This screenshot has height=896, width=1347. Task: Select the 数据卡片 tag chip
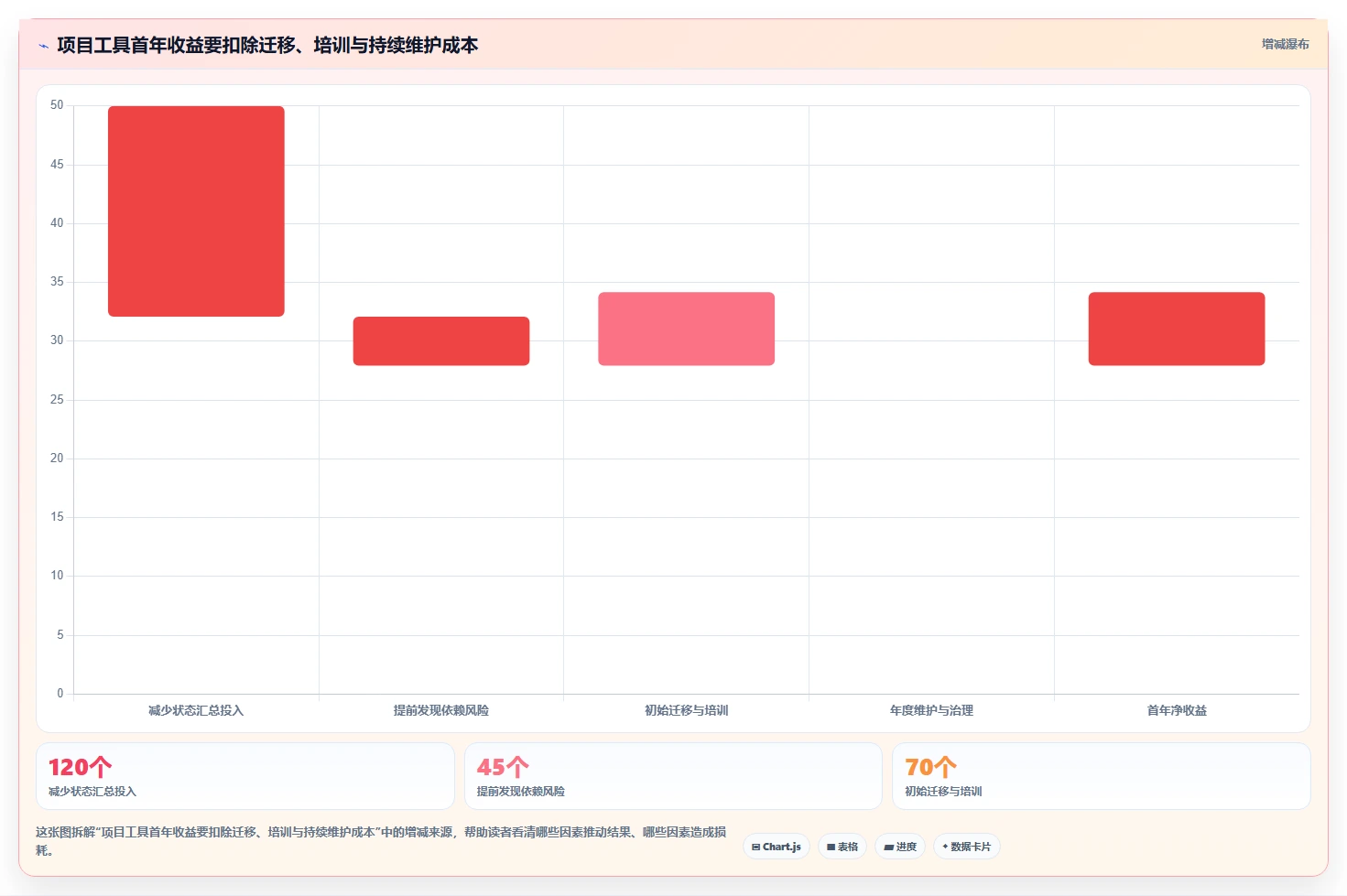point(967,847)
